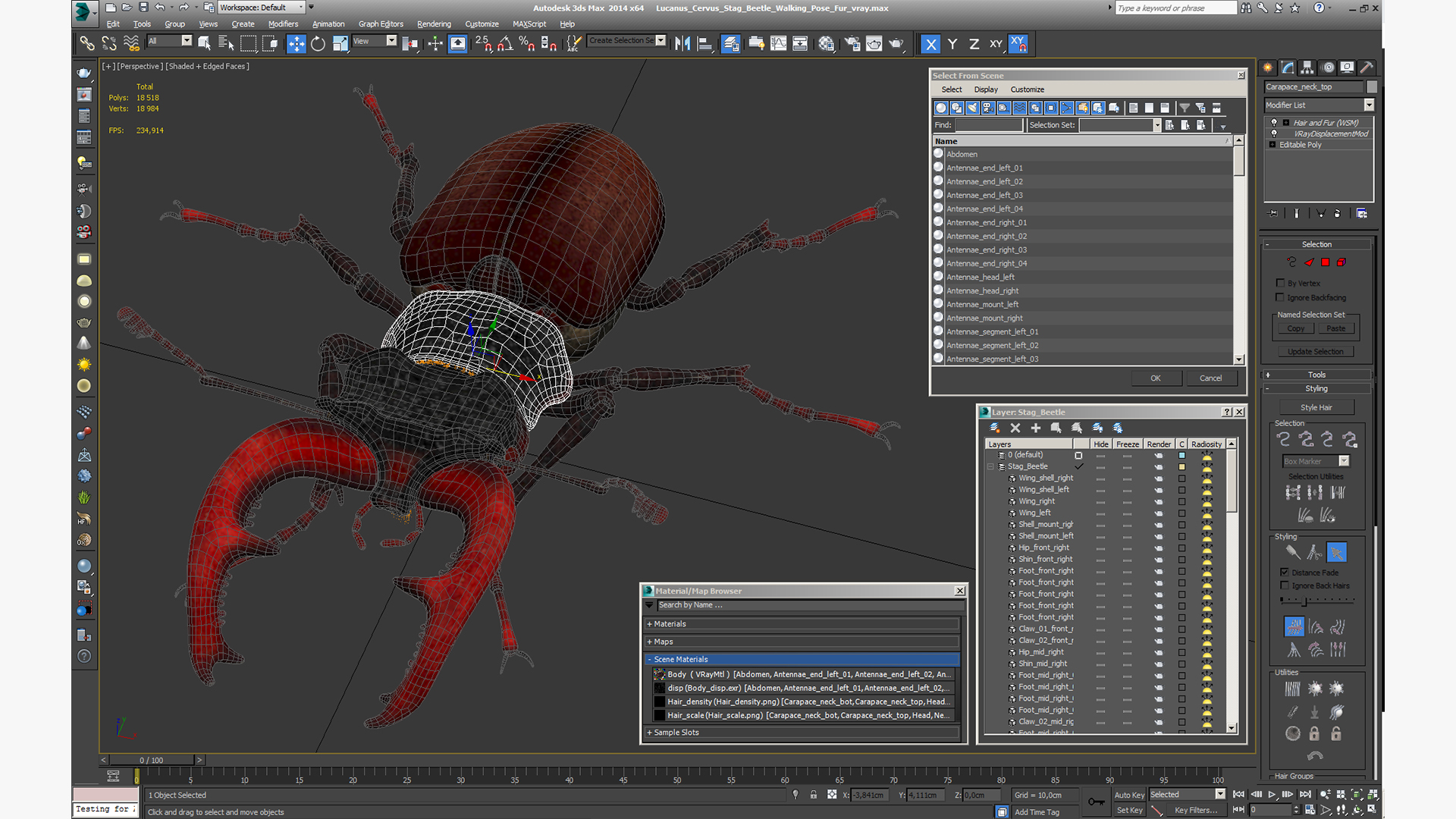Image resolution: width=1456 pixels, height=819 pixels.
Task: Click the Style Hair button
Action: [x=1316, y=408]
